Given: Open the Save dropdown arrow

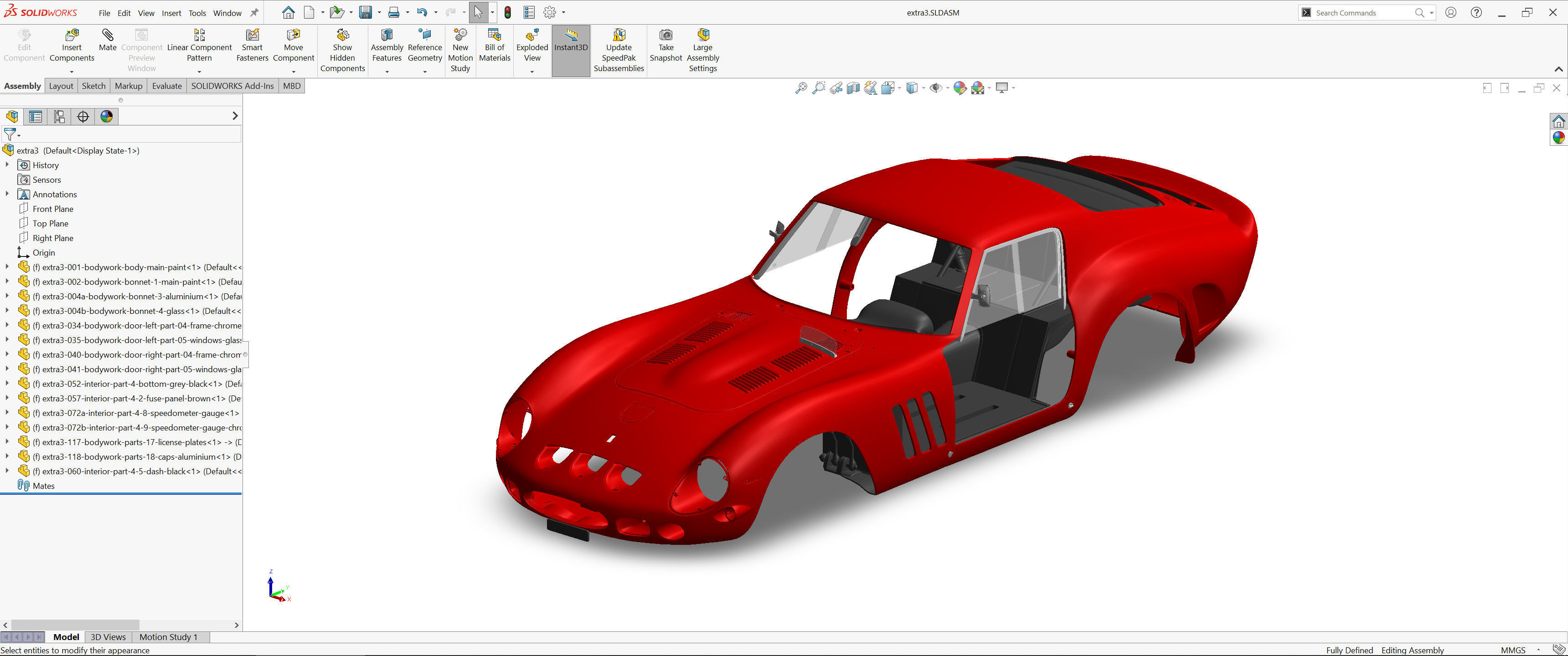Looking at the screenshot, I should pos(379,12).
